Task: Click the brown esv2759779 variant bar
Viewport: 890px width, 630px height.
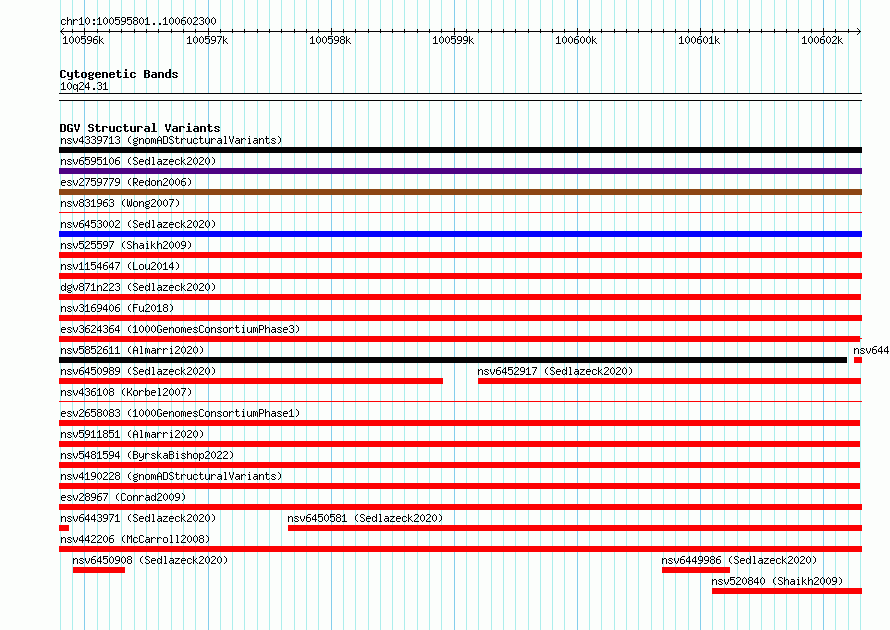Action: pyautogui.click(x=460, y=192)
